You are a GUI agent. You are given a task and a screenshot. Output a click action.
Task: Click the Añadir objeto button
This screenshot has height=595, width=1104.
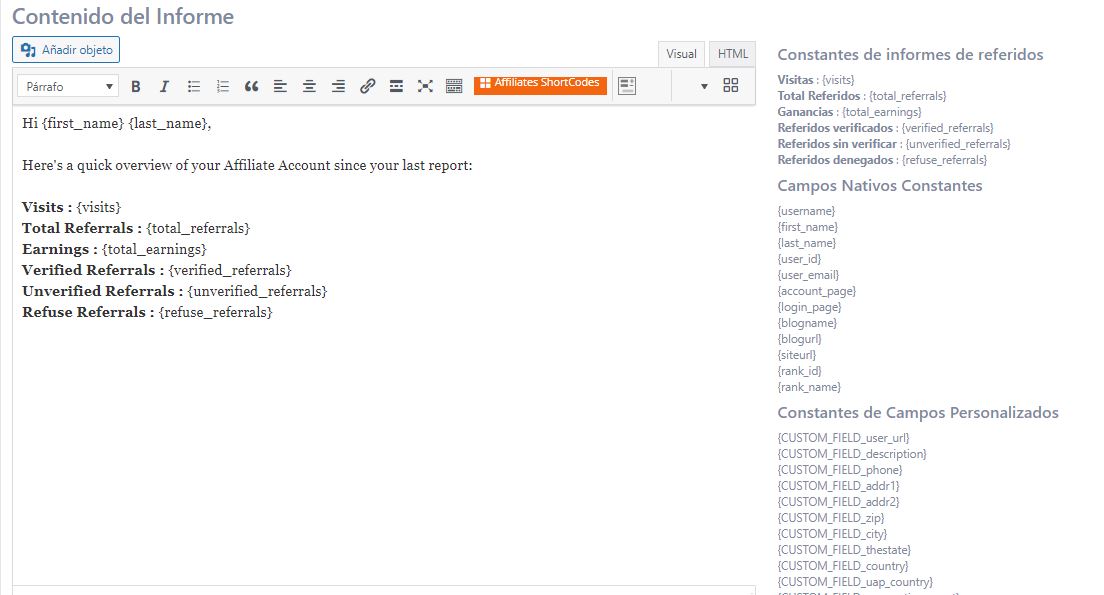click(66, 49)
